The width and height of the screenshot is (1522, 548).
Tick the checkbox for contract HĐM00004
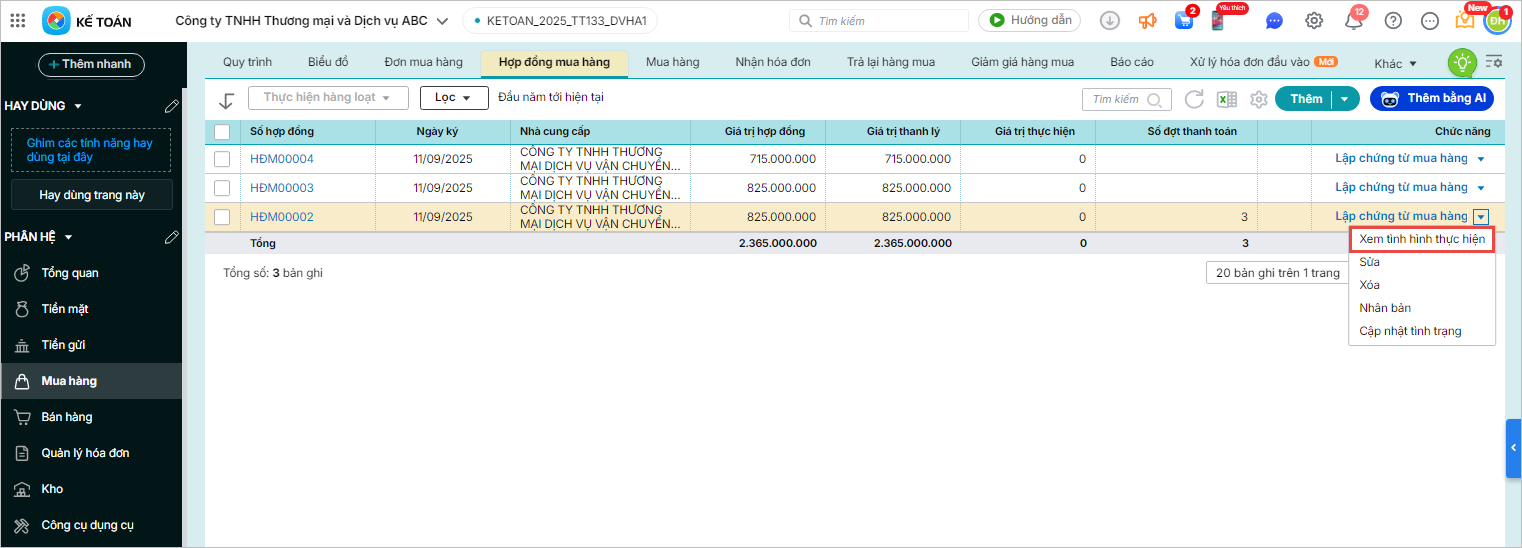coord(222,159)
